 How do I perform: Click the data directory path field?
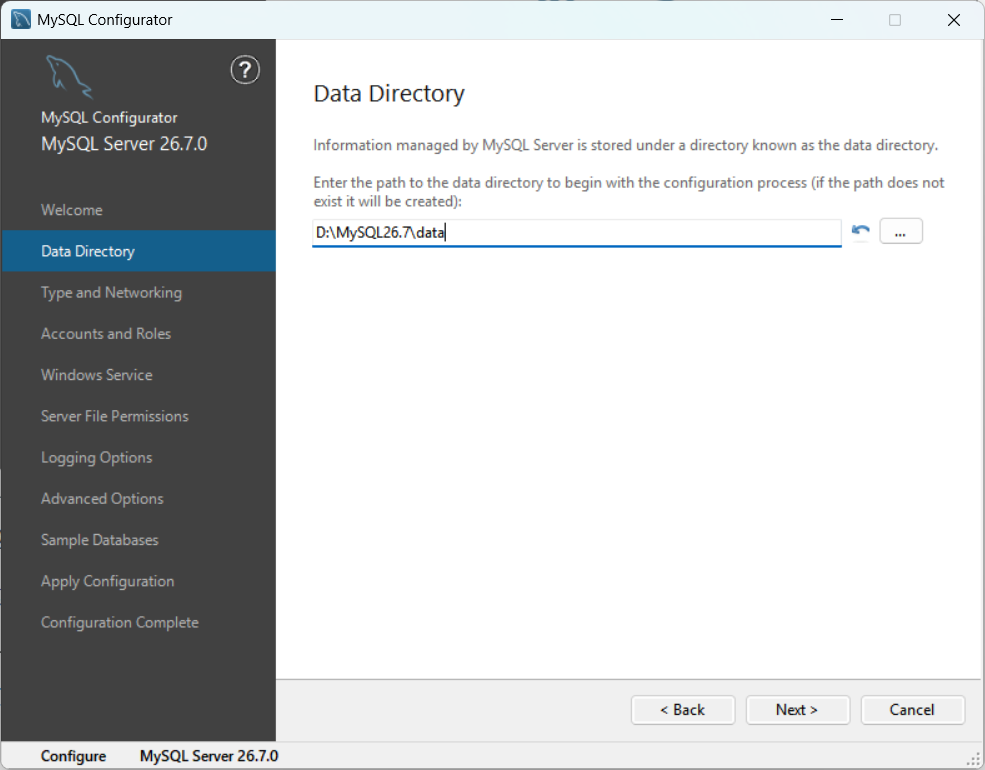pyautogui.click(x=577, y=233)
